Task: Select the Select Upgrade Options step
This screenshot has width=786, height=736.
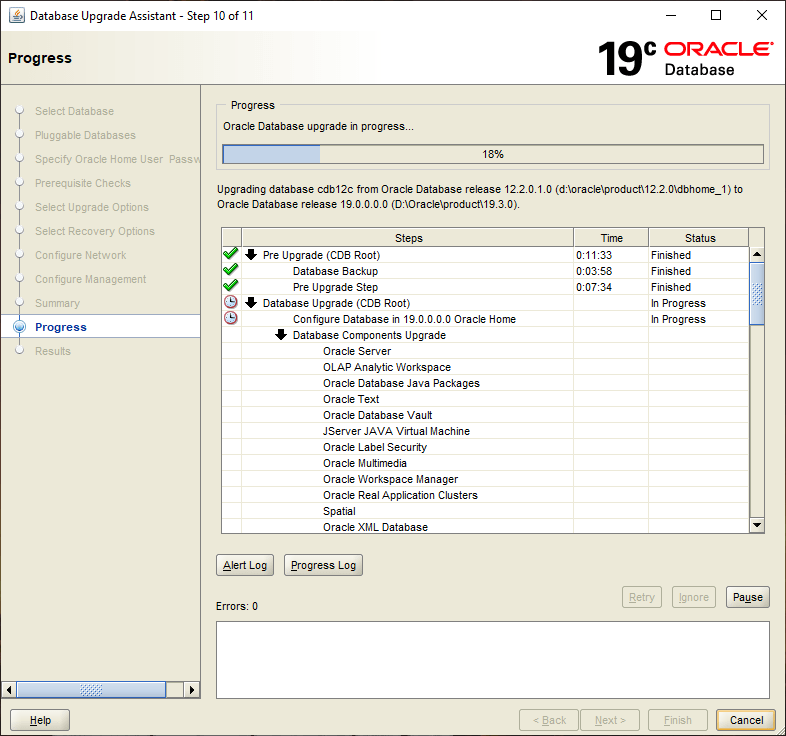Action: point(92,207)
